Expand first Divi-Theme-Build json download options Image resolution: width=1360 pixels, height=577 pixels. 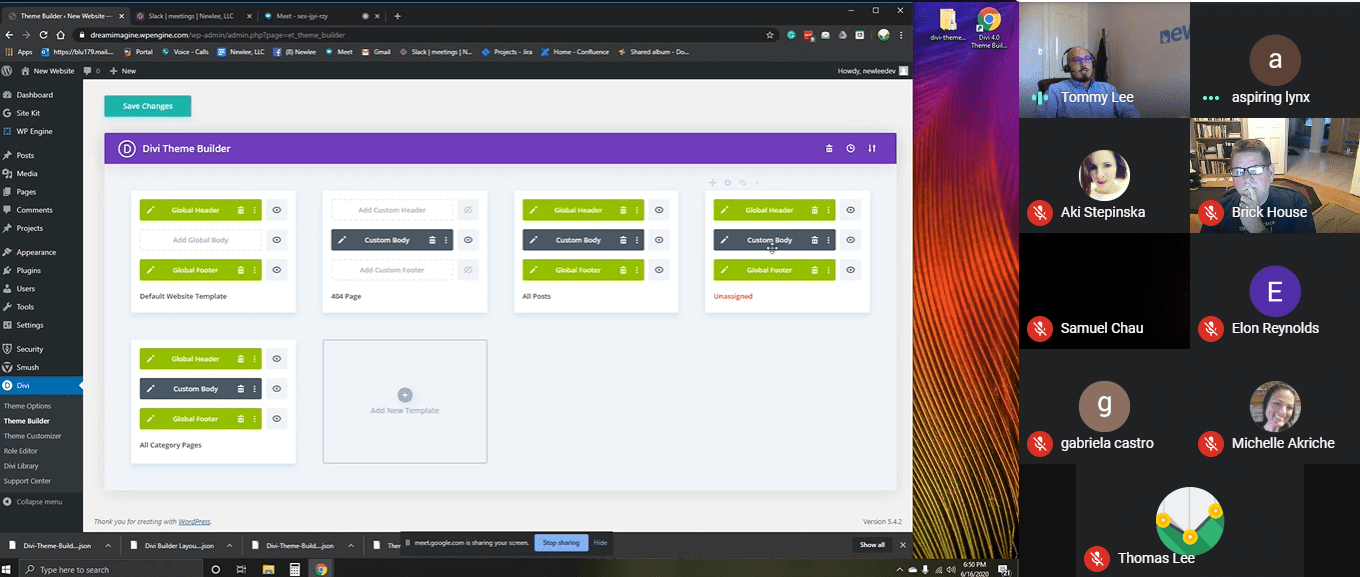tap(110, 545)
